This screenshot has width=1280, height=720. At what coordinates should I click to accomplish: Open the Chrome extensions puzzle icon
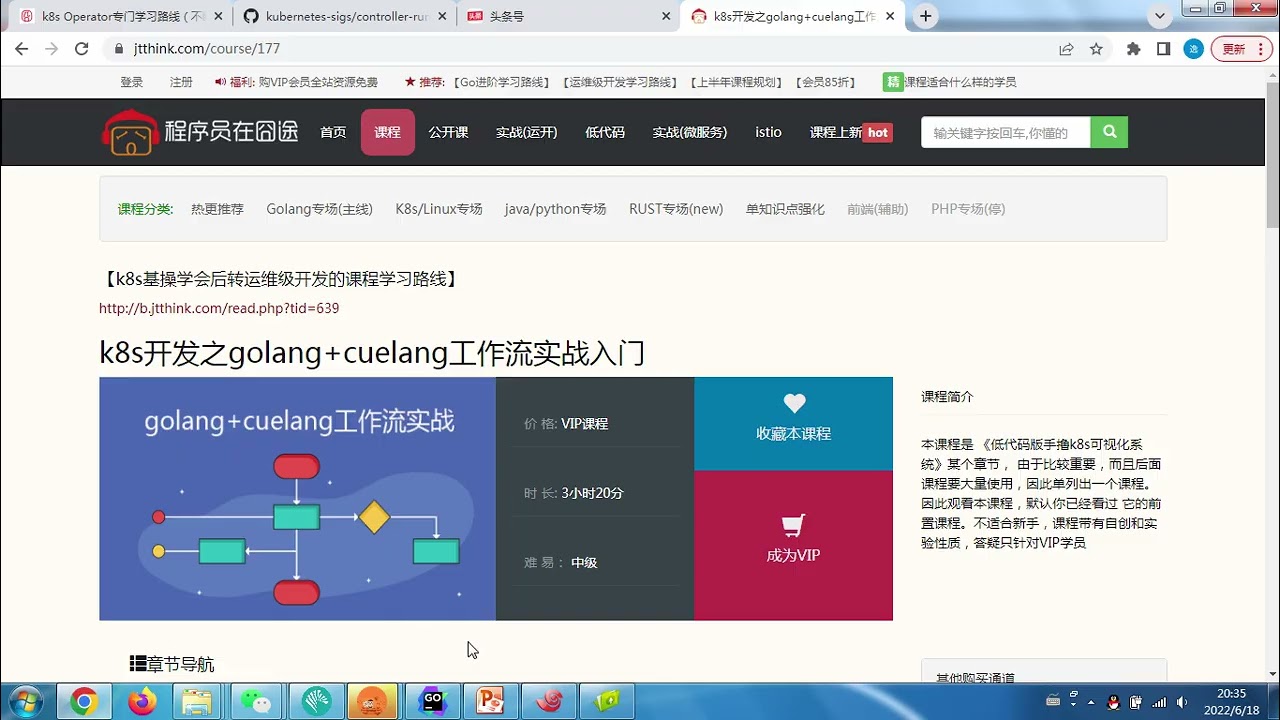1133,48
